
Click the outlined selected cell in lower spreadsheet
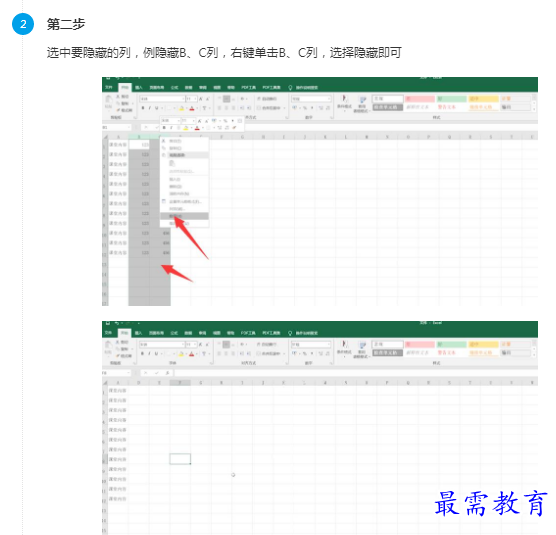point(180,459)
